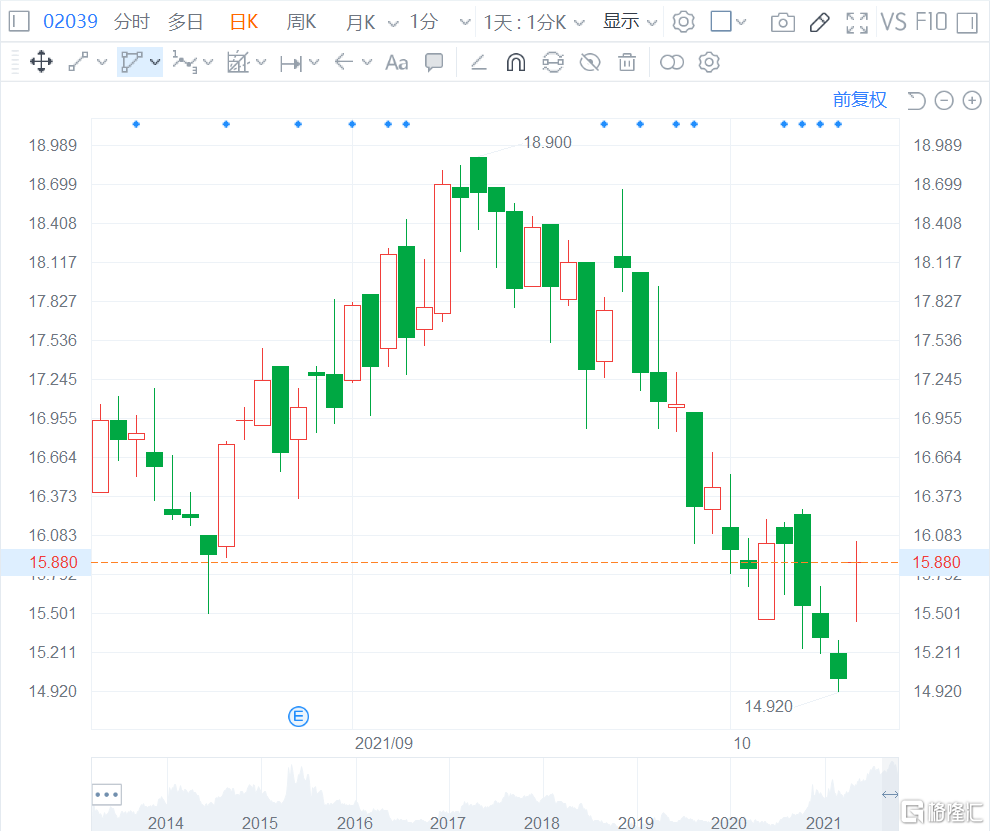The width and height of the screenshot is (990, 831).
Task: Hide all drawings using eye icon
Action: [x=590, y=63]
